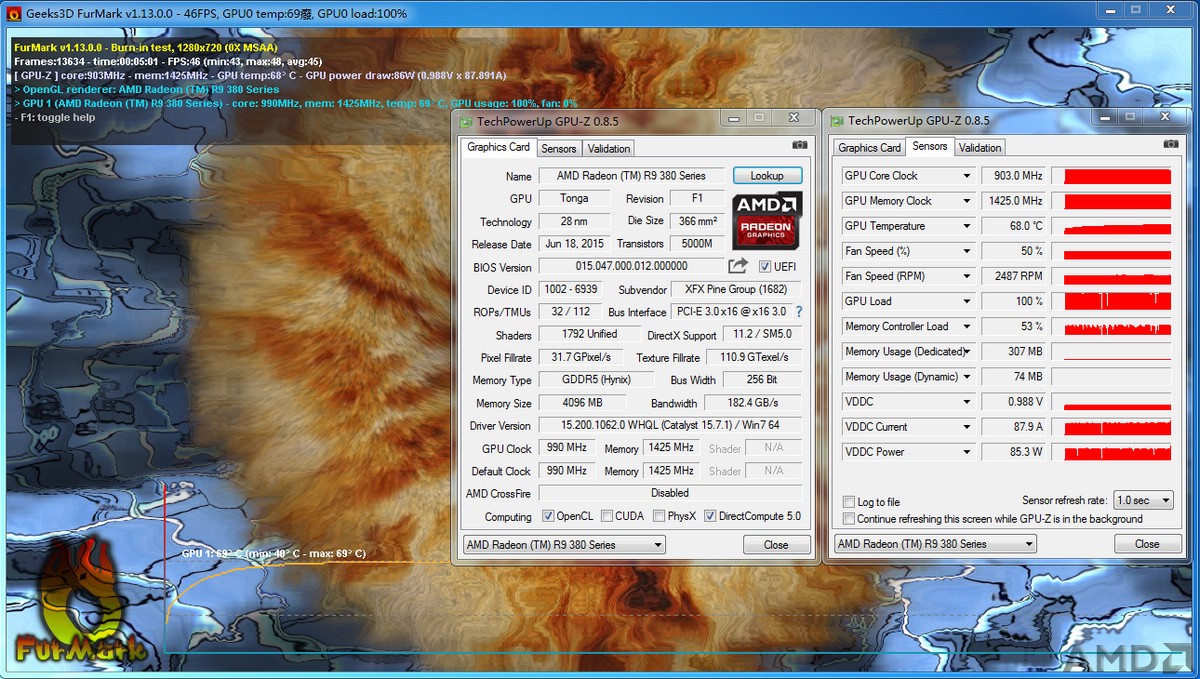Viewport: 1200px width, 679px height.
Task: Click the Memory Type value "GDDR5 (Hynix)"
Action: pos(596,380)
